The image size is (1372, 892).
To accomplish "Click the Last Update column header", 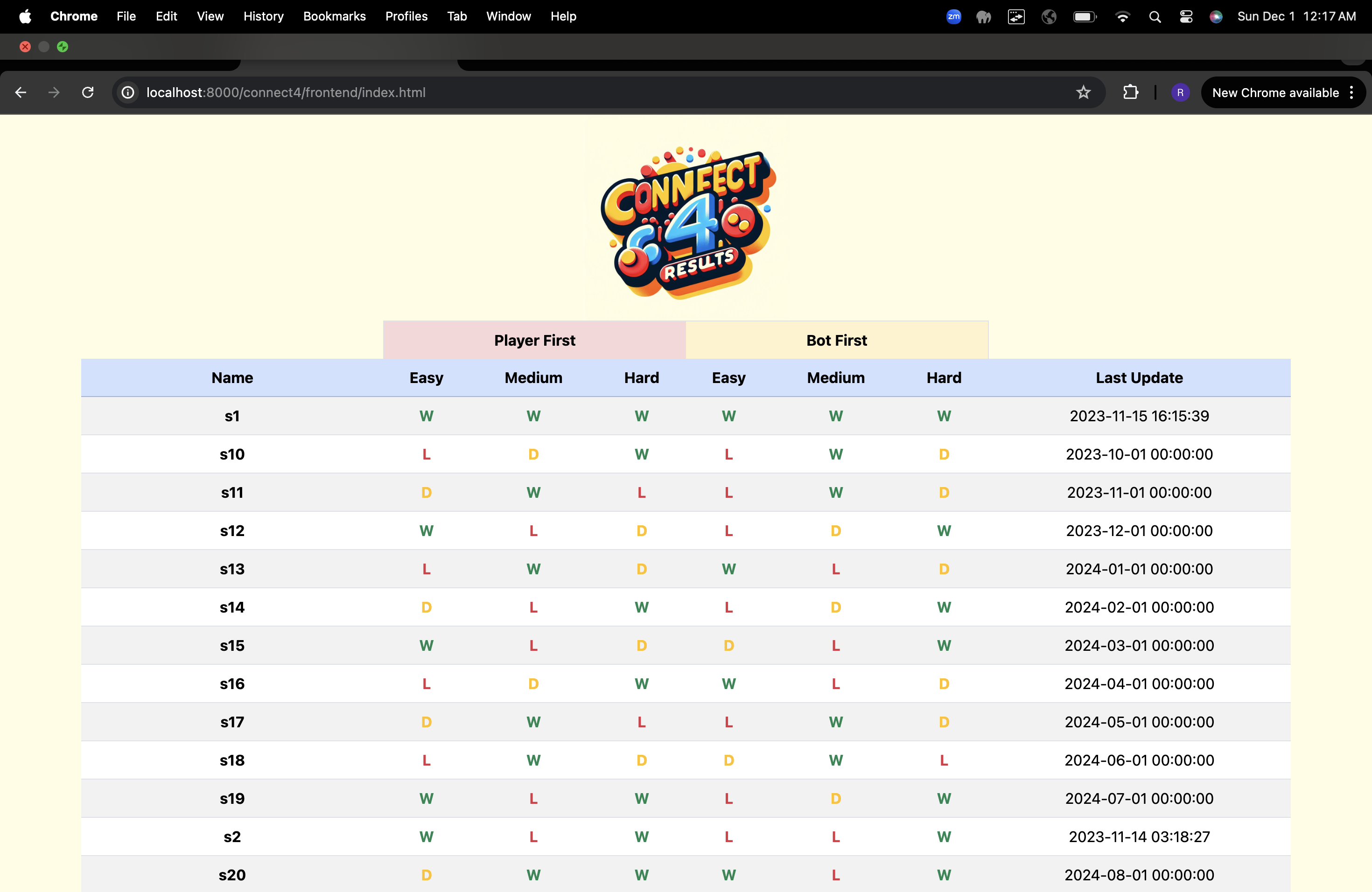I will pyautogui.click(x=1139, y=377).
